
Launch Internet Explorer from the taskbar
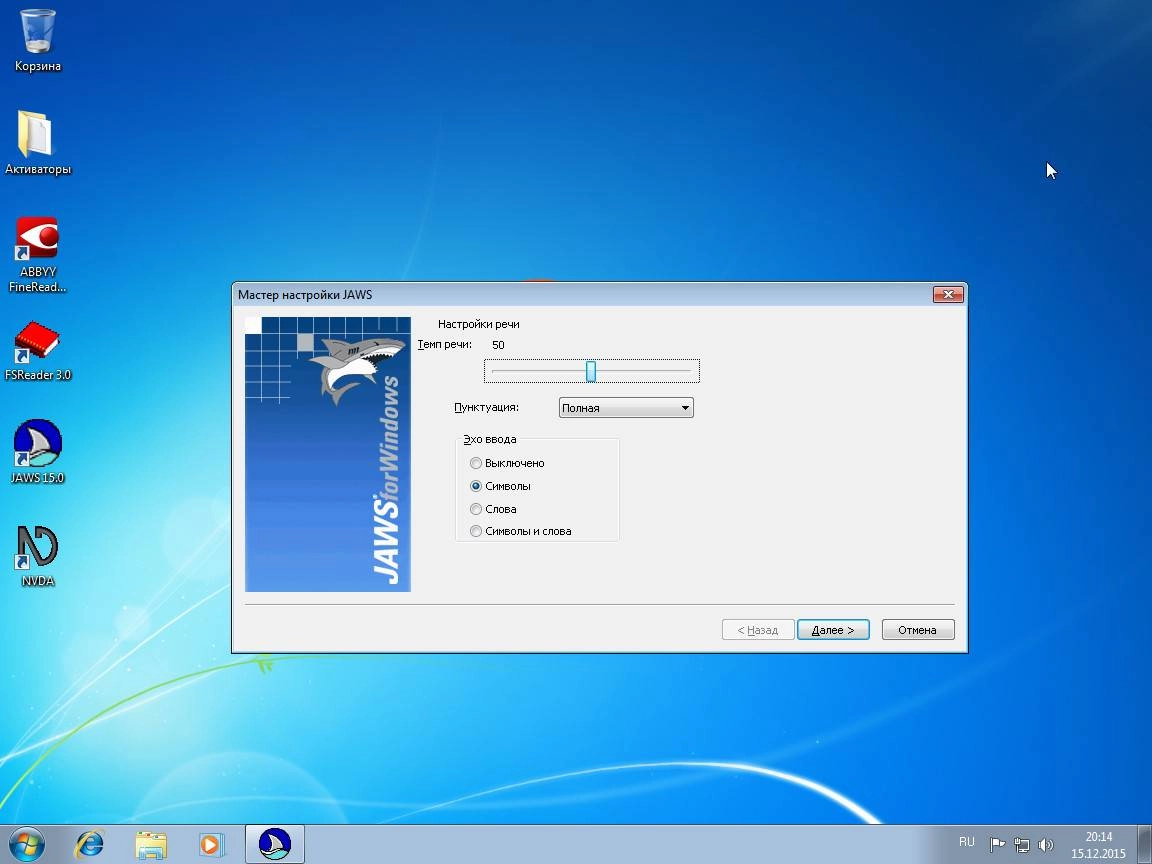coord(90,844)
